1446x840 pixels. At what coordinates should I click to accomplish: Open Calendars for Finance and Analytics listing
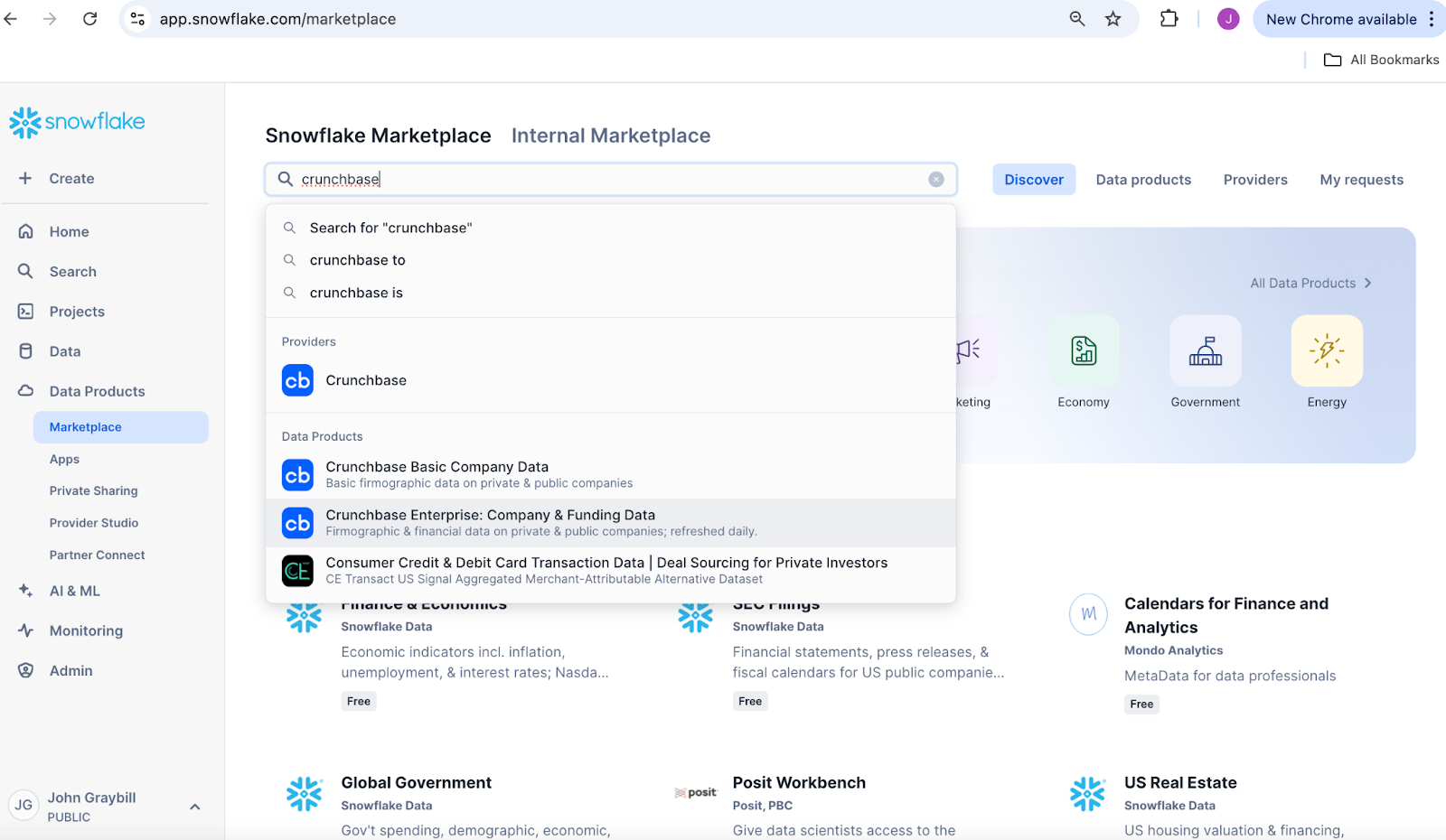(1226, 615)
